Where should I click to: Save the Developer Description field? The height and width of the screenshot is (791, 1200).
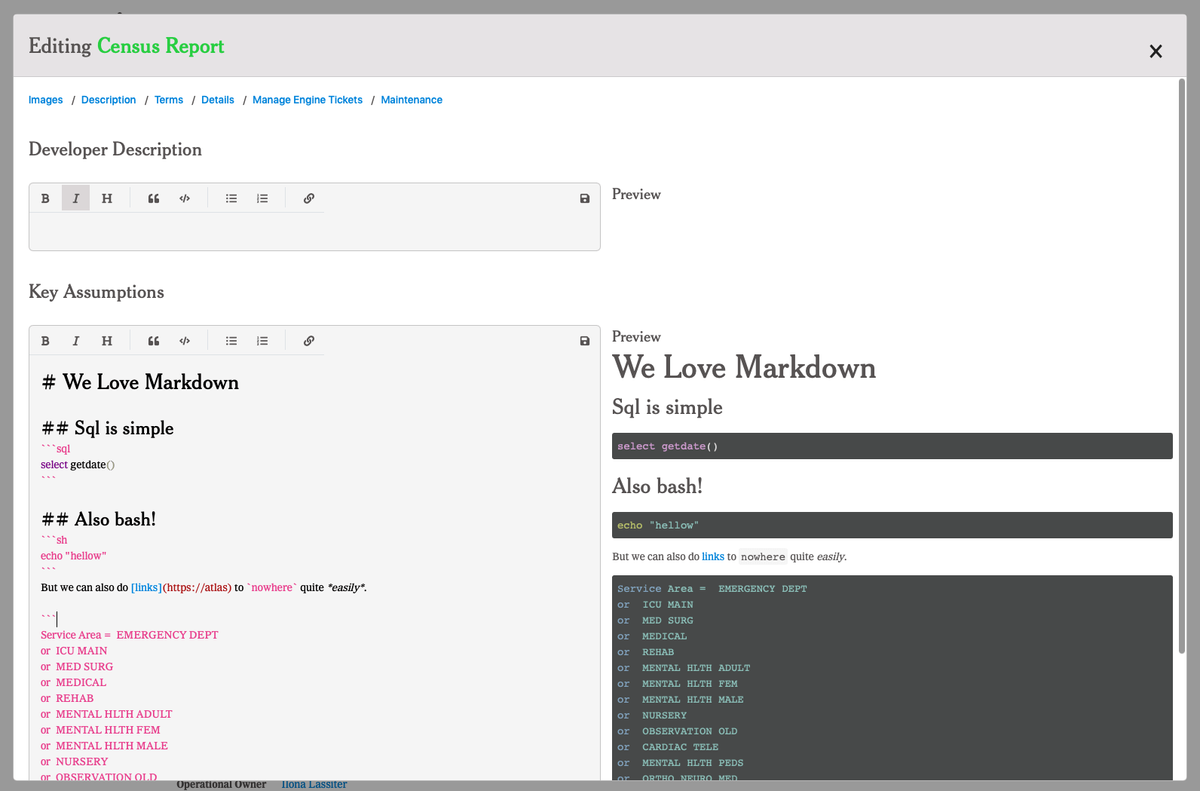(585, 198)
